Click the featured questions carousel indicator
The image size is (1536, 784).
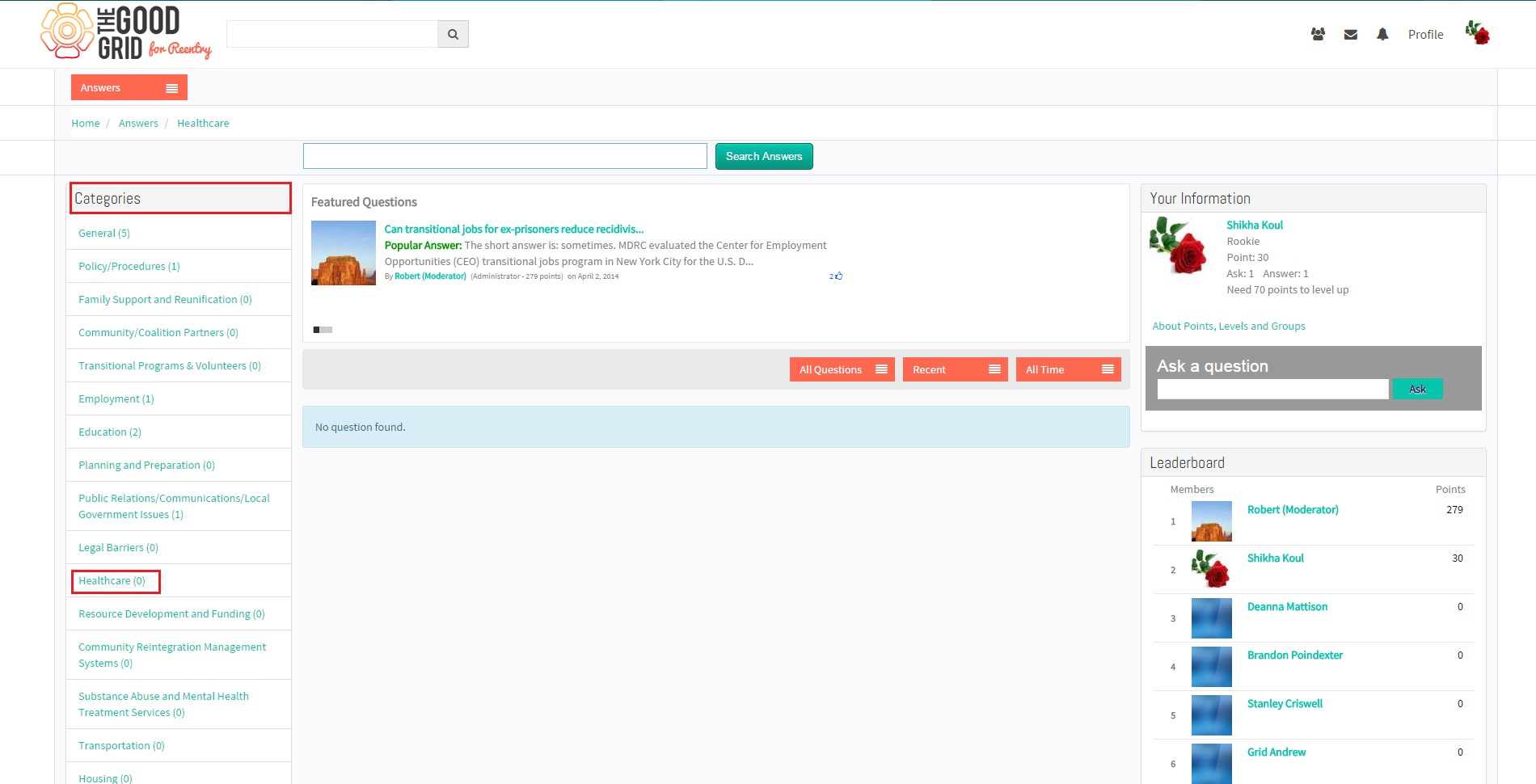click(x=323, y=330)
